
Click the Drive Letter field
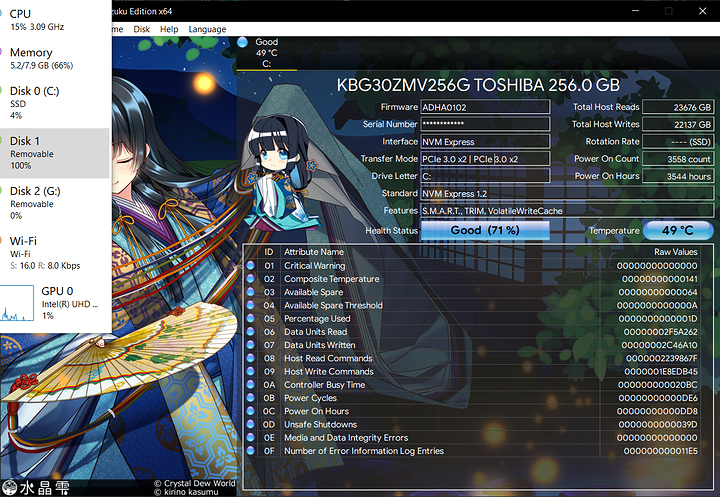point(485,176)
